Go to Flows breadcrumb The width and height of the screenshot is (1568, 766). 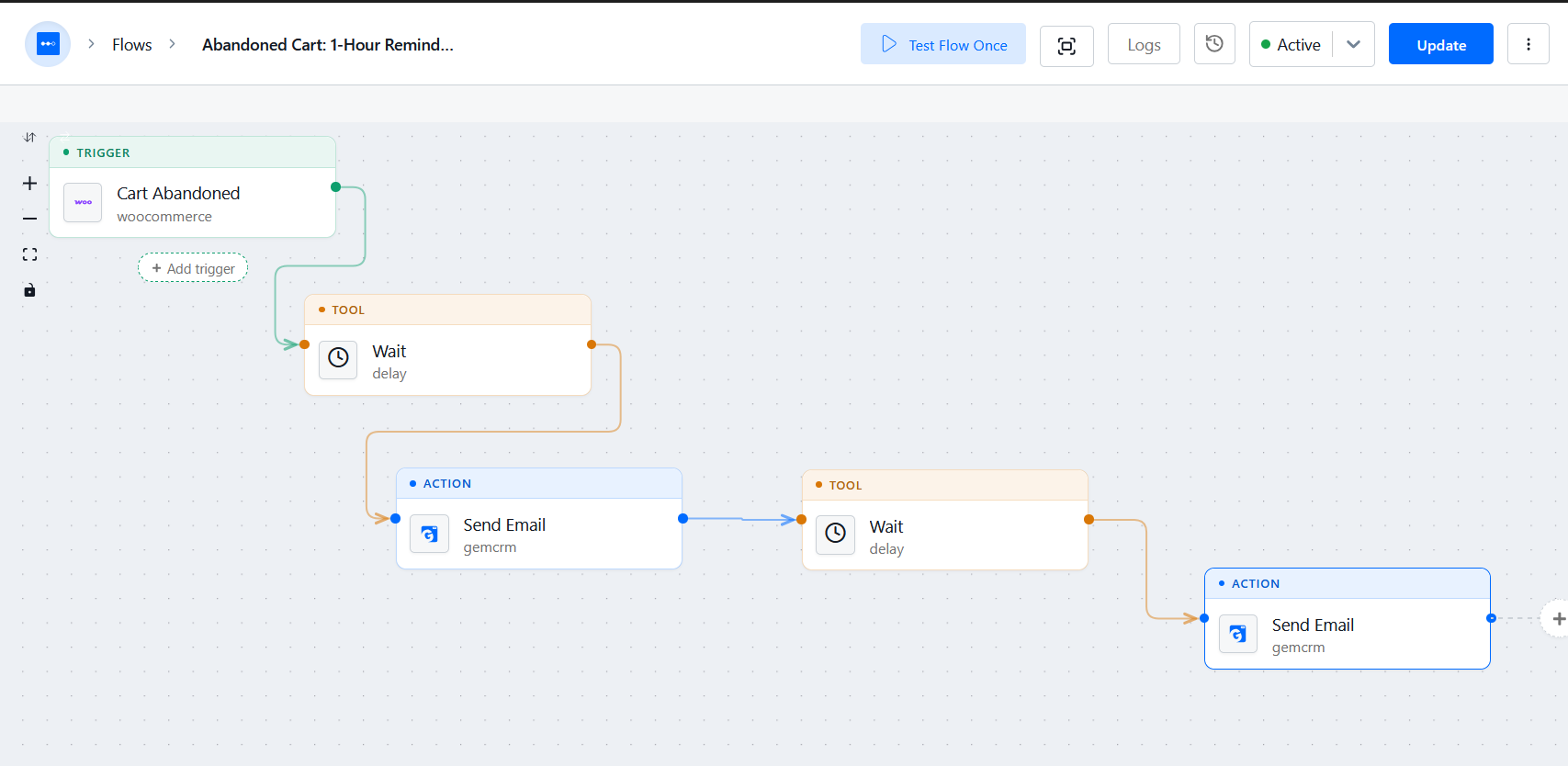(132, 44)
